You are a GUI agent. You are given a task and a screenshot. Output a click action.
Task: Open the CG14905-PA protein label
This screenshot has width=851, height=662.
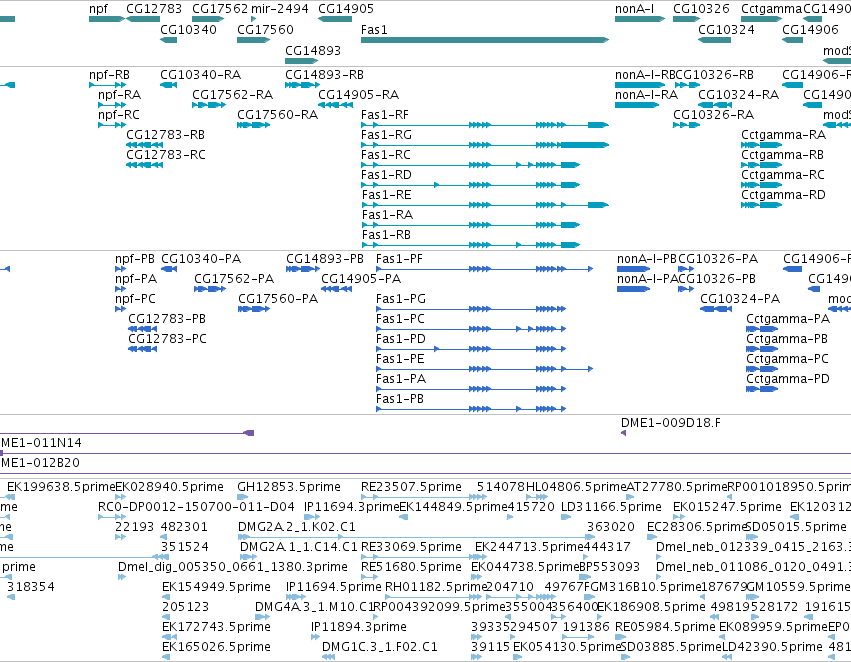click(361, 279)
